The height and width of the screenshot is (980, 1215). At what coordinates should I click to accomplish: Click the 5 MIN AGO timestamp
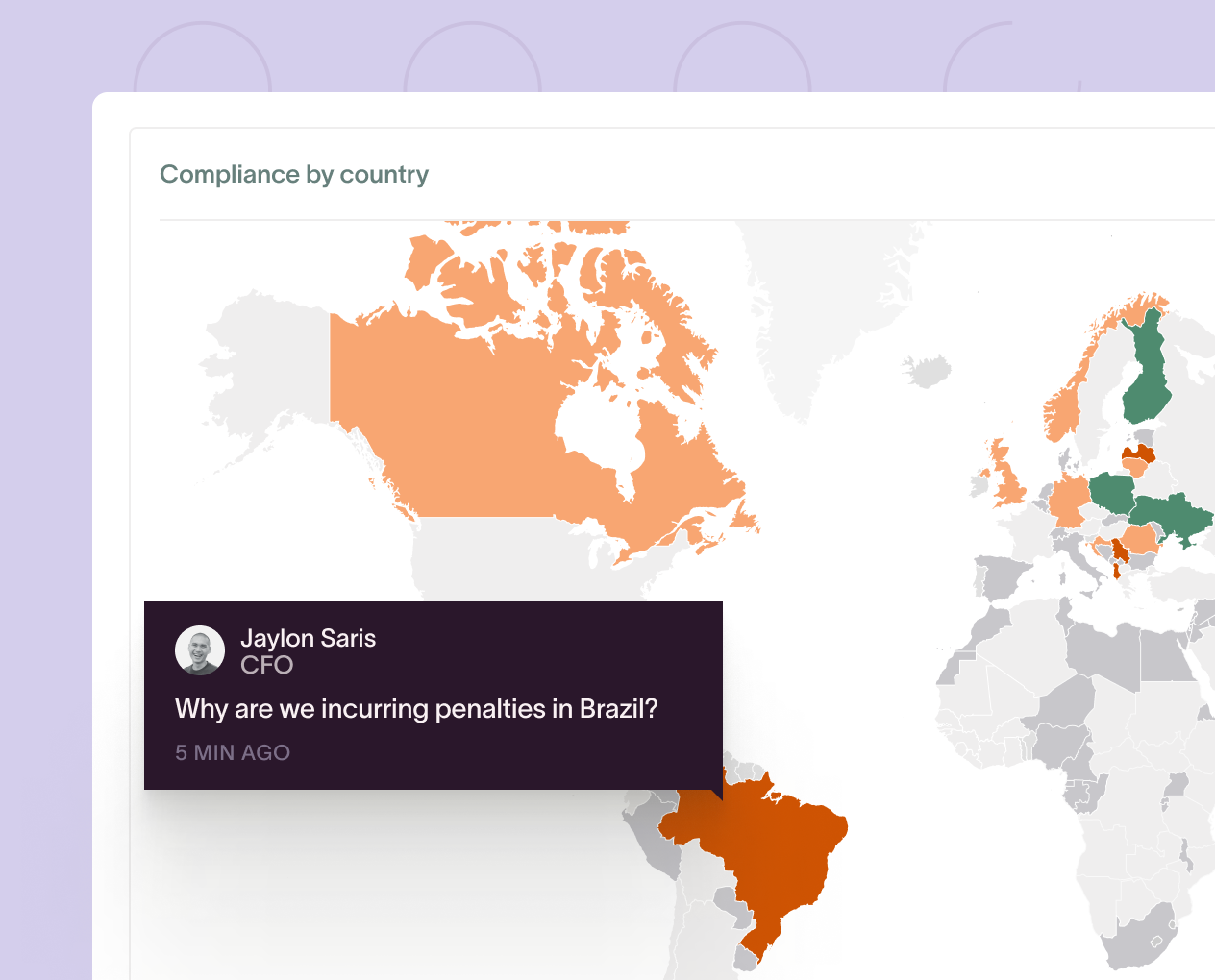[233, 752]
